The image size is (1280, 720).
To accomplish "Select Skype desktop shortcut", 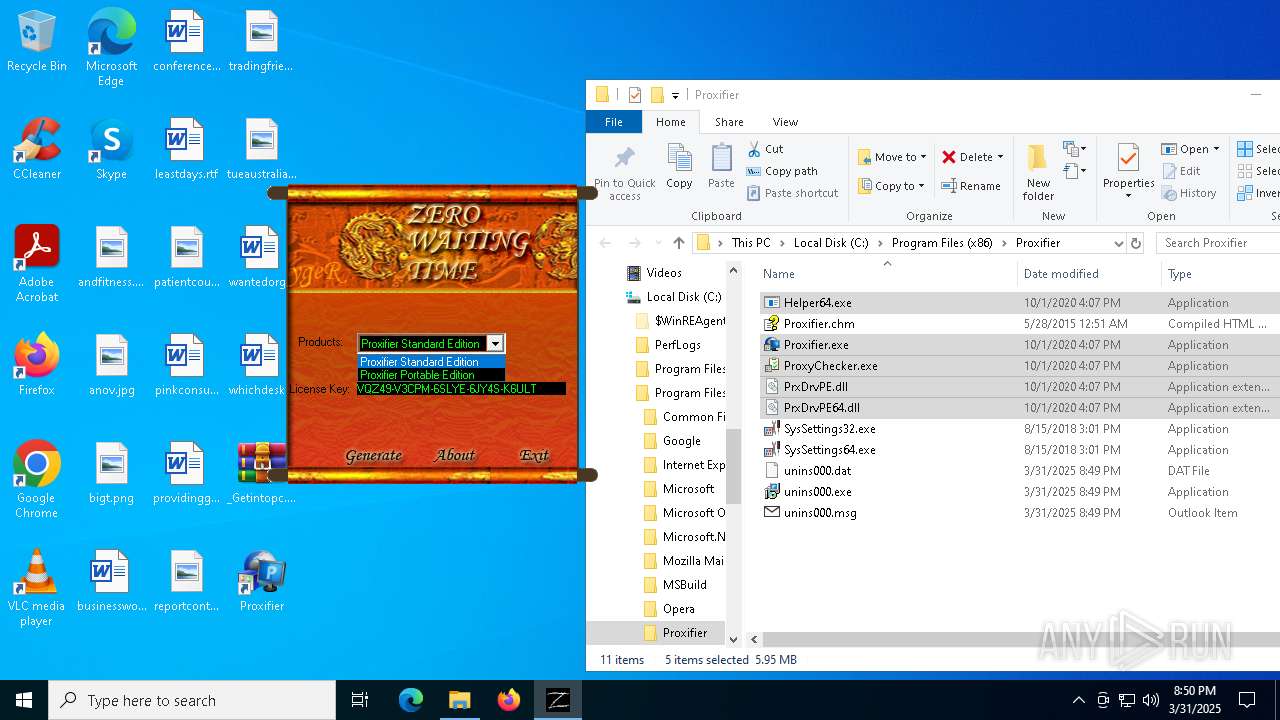I will pyautogui.click(x=111, y=149).
